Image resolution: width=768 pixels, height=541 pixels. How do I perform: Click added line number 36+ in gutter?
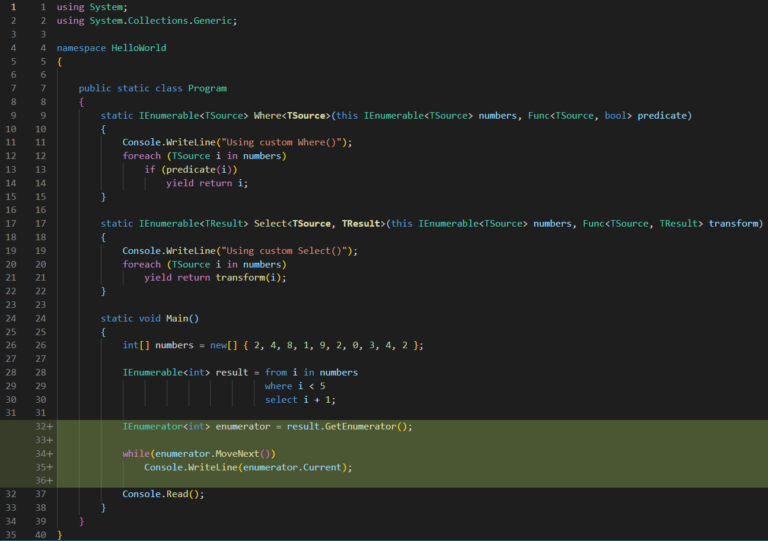[43, 480]
